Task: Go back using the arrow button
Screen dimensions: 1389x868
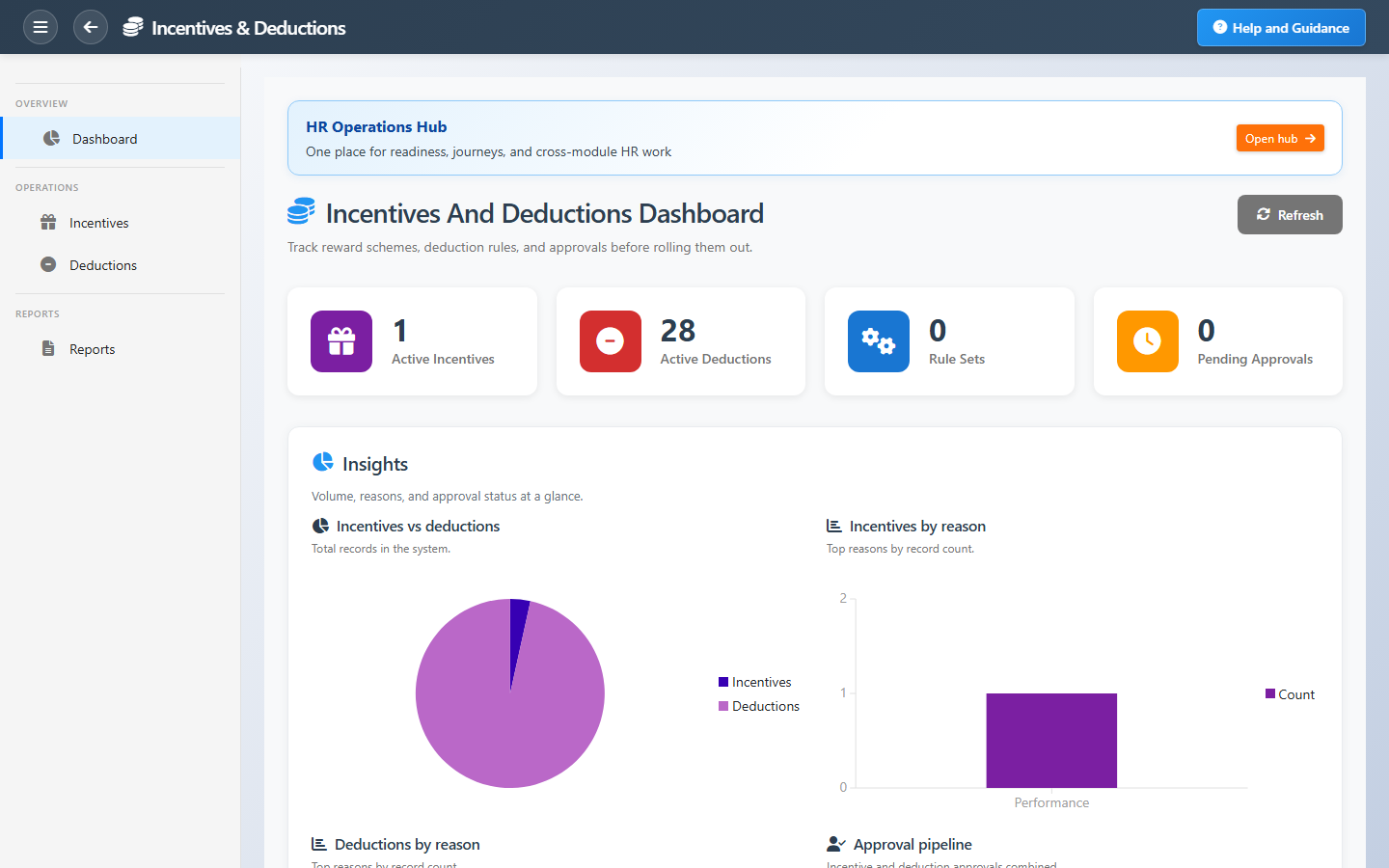Action: (91, 27)
